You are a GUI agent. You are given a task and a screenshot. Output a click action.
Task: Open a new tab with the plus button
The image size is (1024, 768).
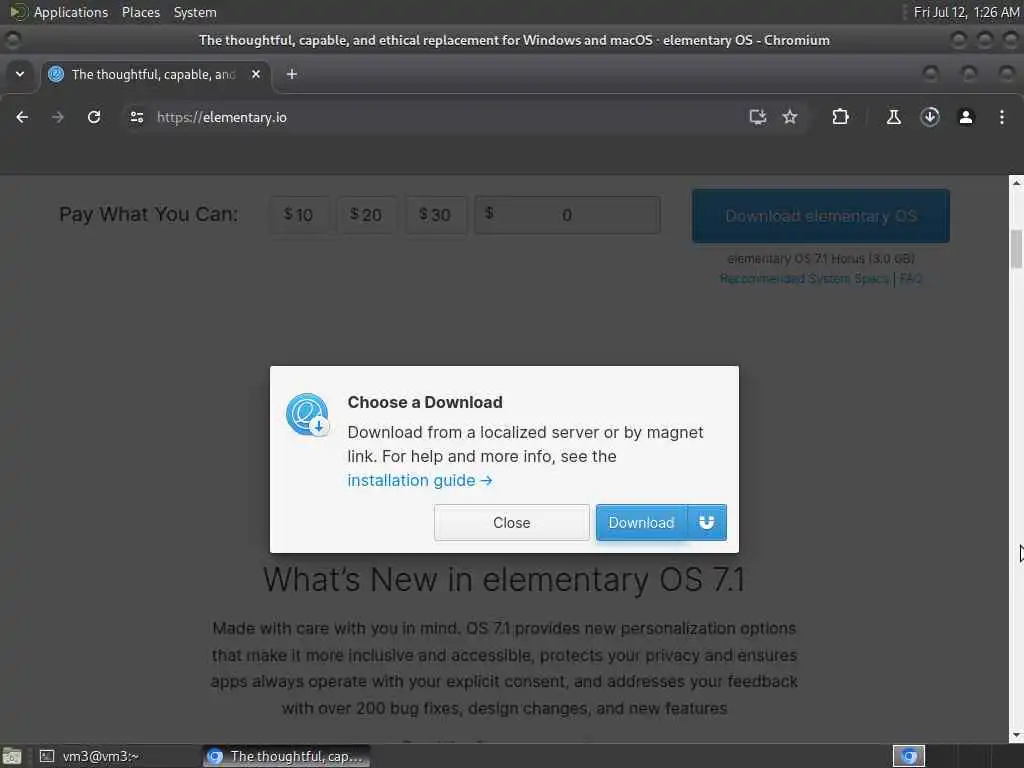coord(292,74)
